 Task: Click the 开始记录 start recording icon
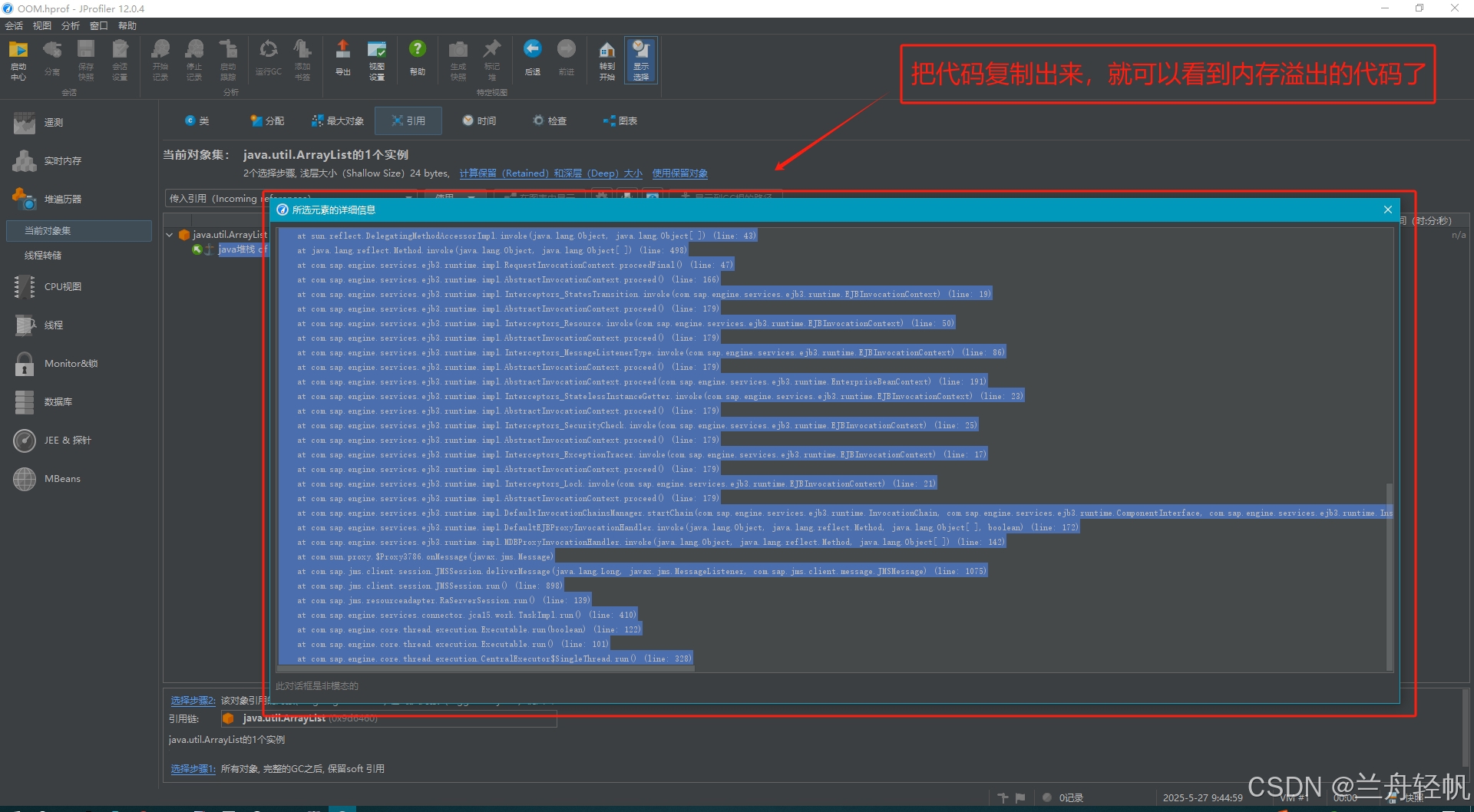pos(160,60)
